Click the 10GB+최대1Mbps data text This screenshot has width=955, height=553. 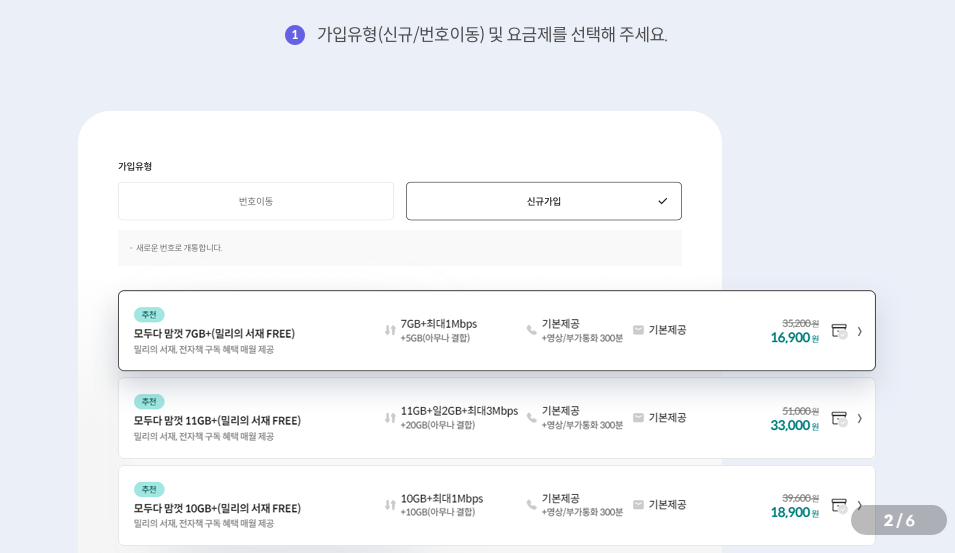click(442, 499)
